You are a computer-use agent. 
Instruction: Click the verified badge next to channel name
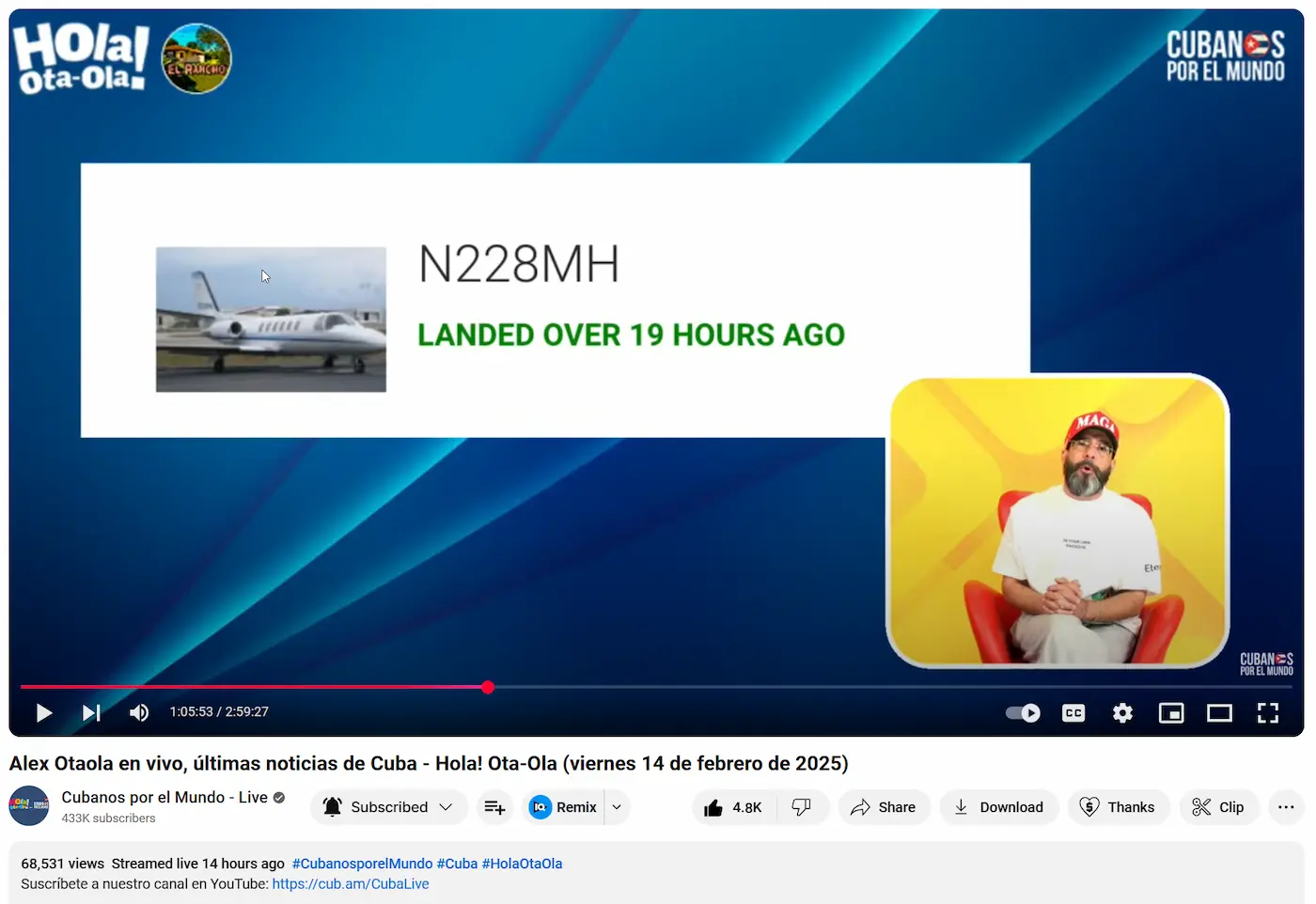click(x=279, y=798)
